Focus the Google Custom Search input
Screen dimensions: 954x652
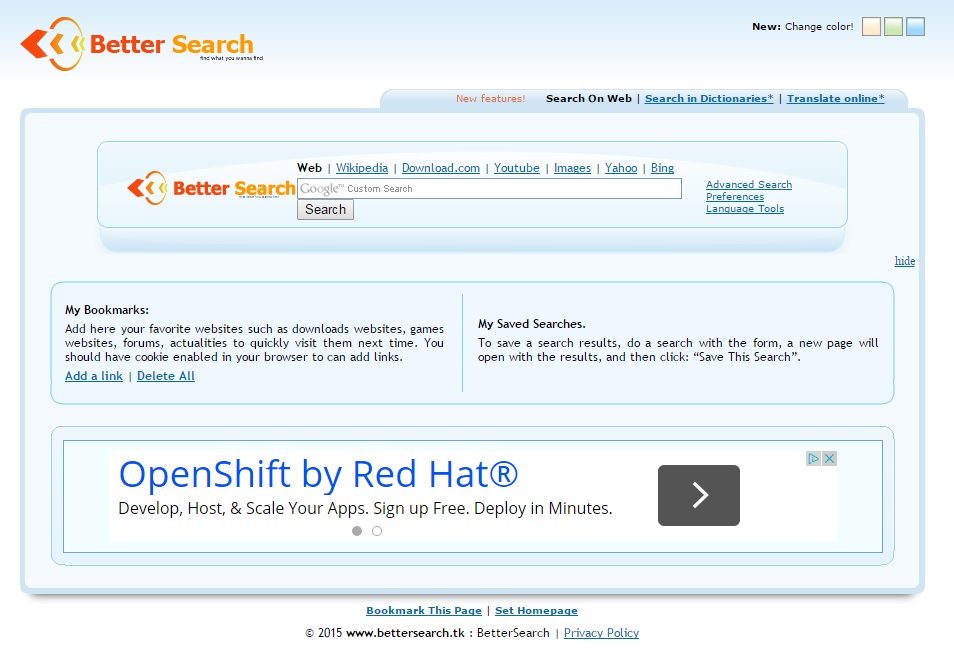489,189
